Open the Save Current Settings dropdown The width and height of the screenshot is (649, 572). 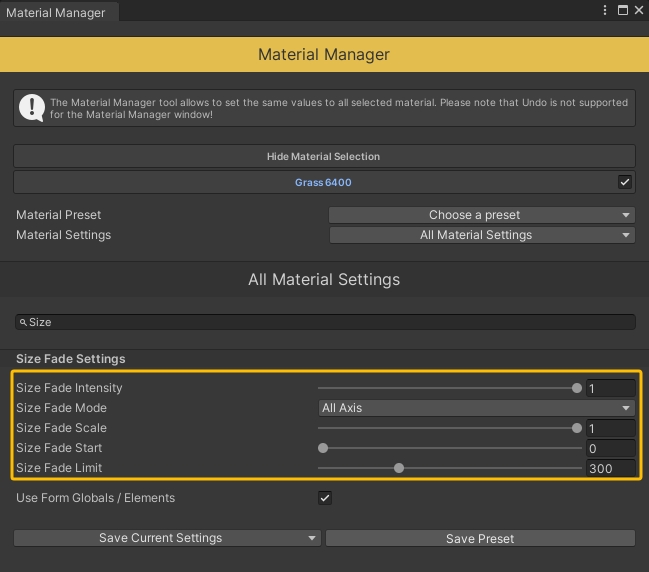[x=167, y=538]
